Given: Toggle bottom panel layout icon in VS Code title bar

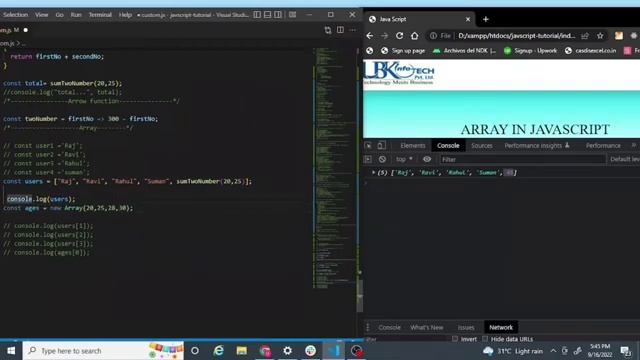Looking at the screenshot, I should [x=267, y=15].
